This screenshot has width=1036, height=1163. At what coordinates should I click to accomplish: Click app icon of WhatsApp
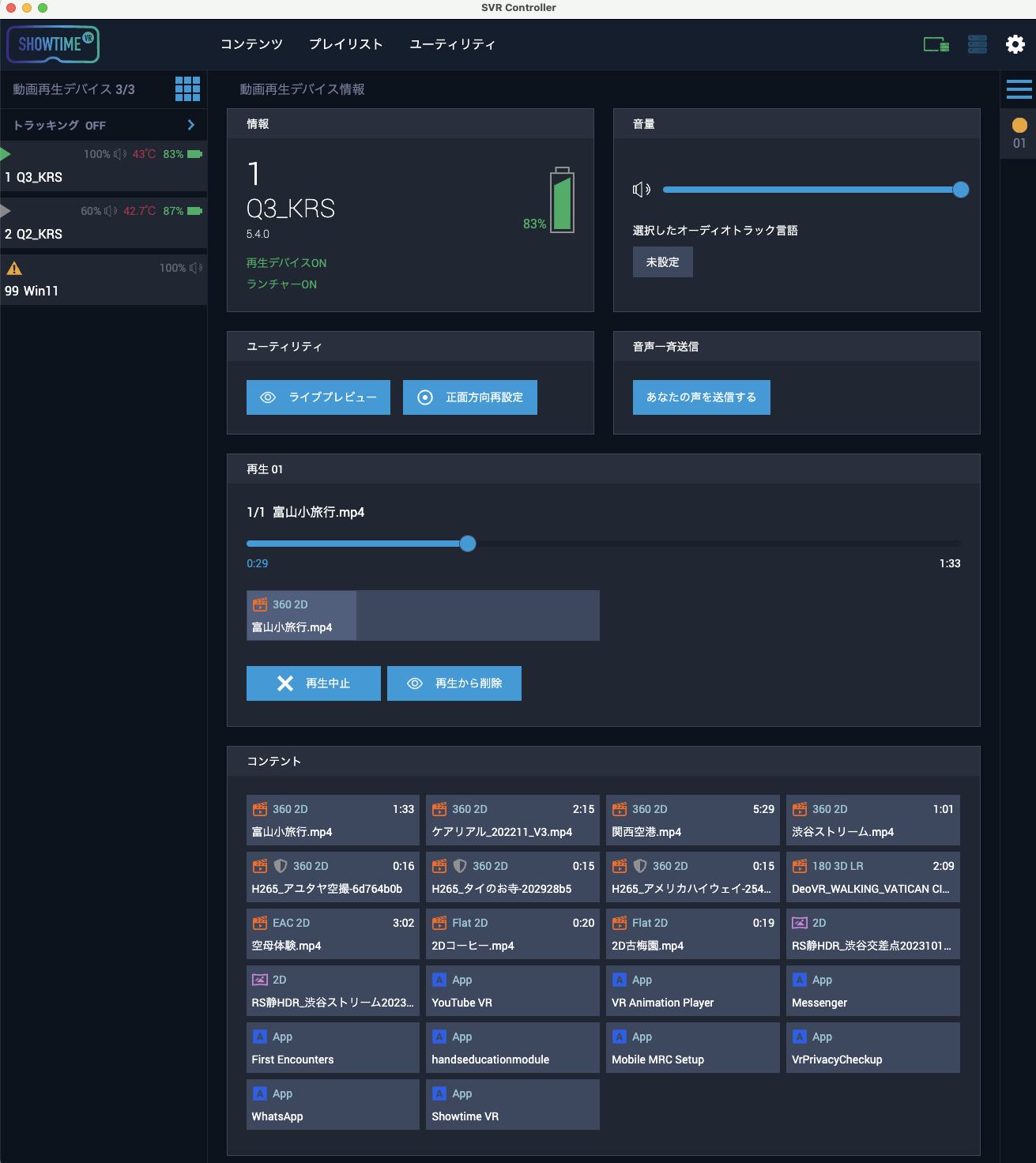259,1093
